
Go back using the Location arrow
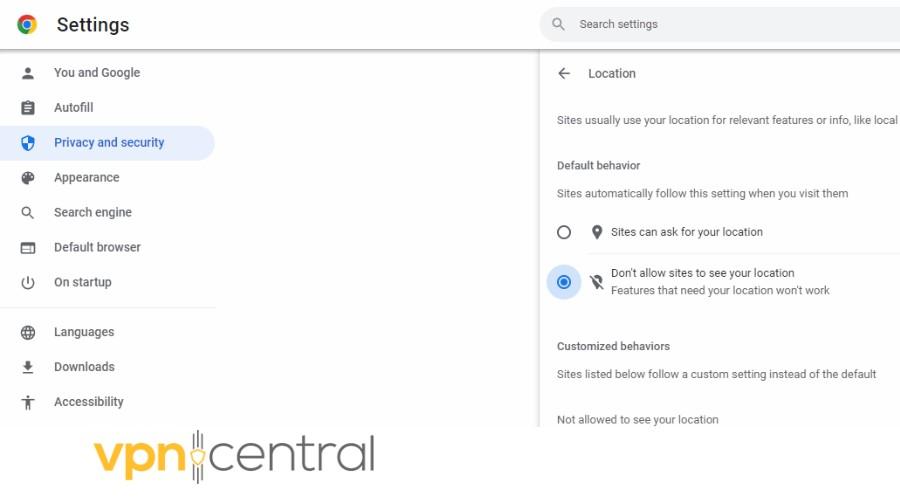(564, 73)
